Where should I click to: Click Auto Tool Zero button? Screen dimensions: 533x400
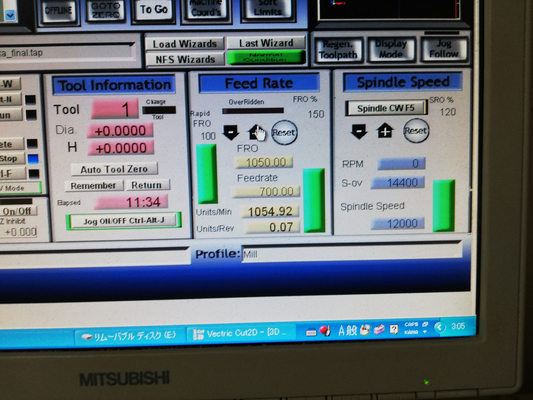[x=114, y=169]
